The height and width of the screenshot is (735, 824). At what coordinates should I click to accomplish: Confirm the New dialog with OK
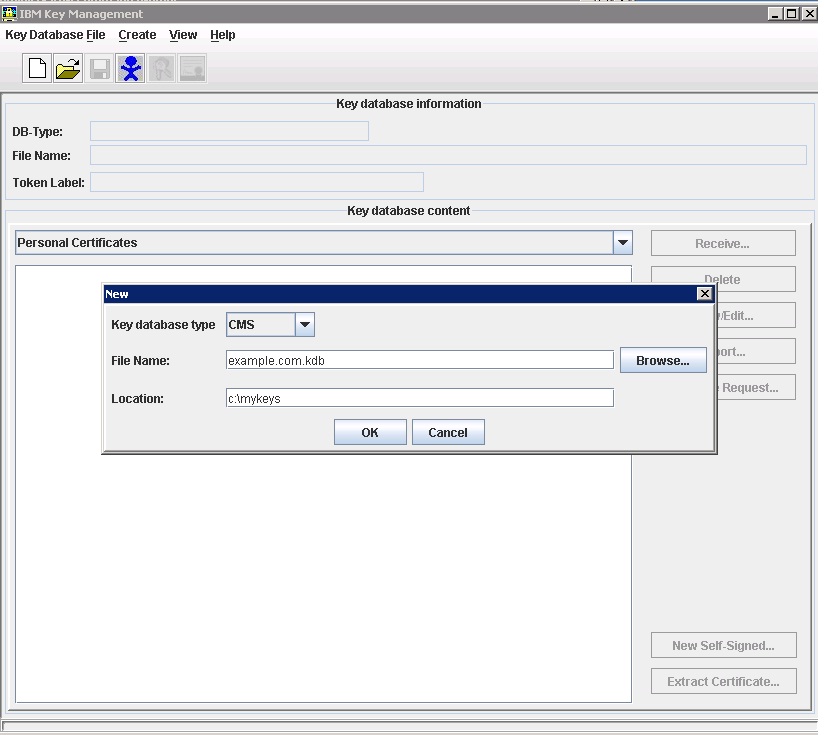(x=369, y=432)
